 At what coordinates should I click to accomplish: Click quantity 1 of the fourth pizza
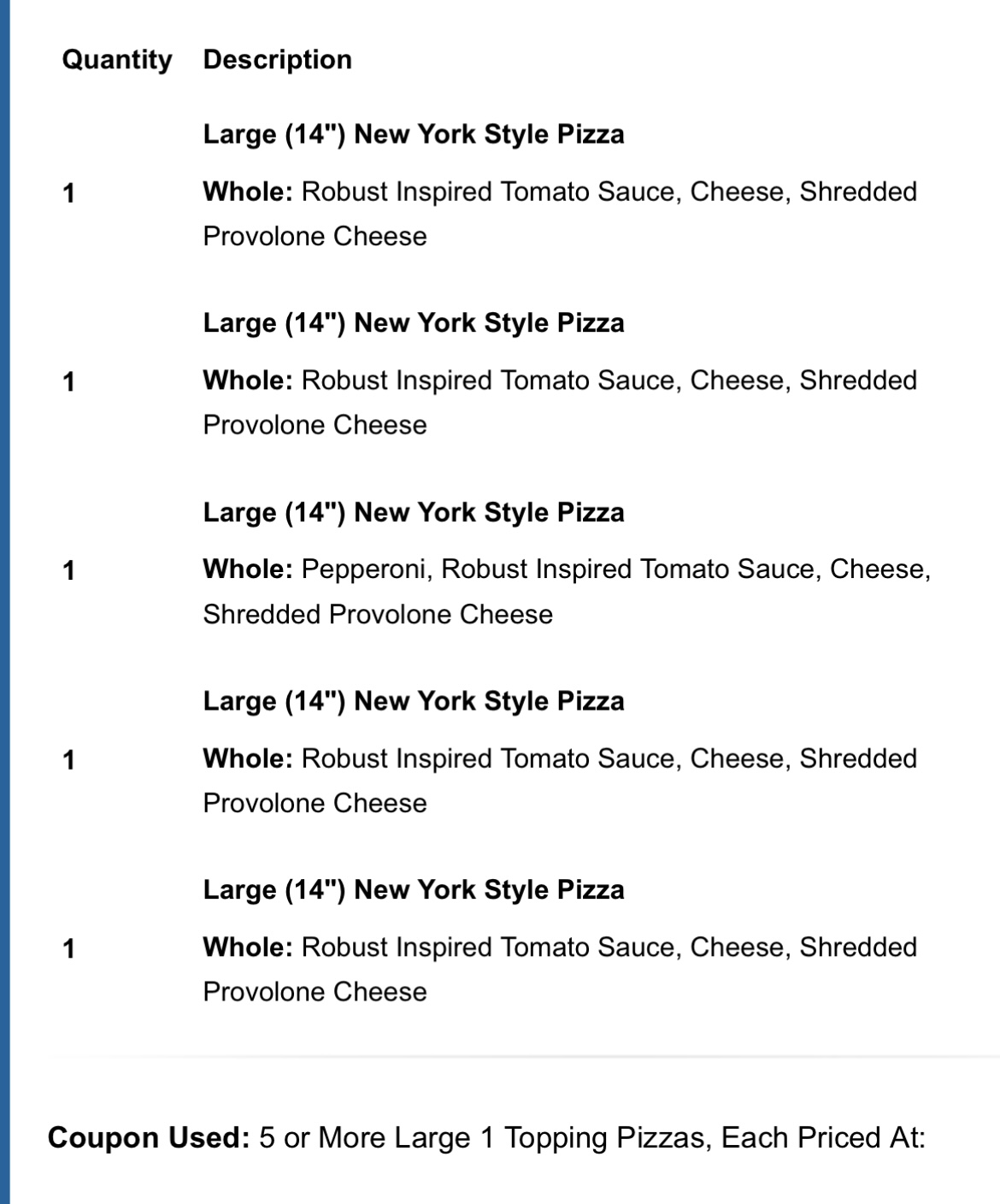tap(69, 759)
